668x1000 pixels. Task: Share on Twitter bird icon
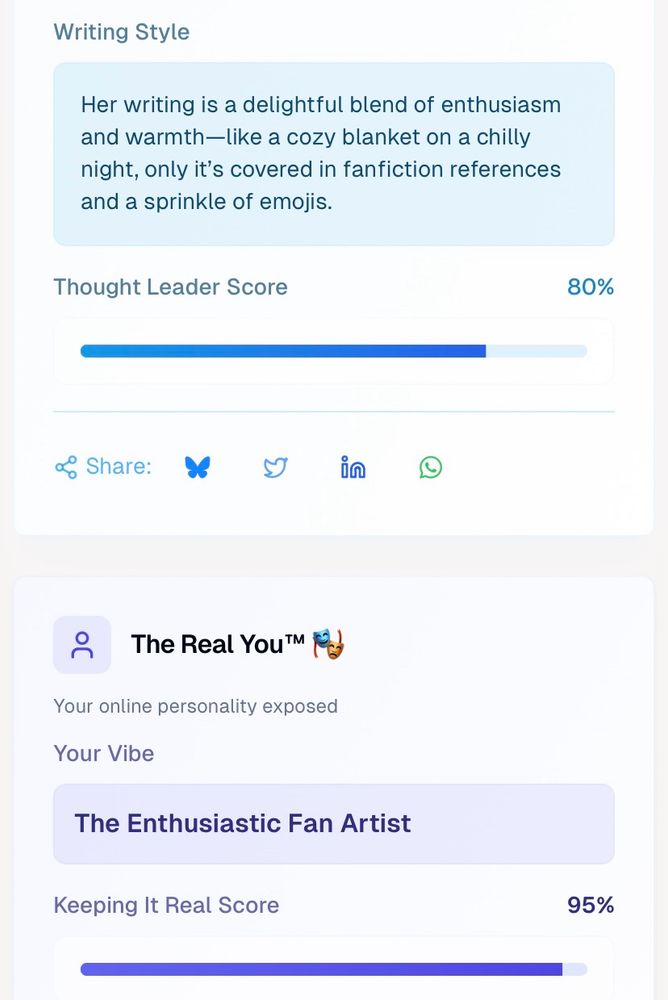pyautogui.click(x=275, y=467)
